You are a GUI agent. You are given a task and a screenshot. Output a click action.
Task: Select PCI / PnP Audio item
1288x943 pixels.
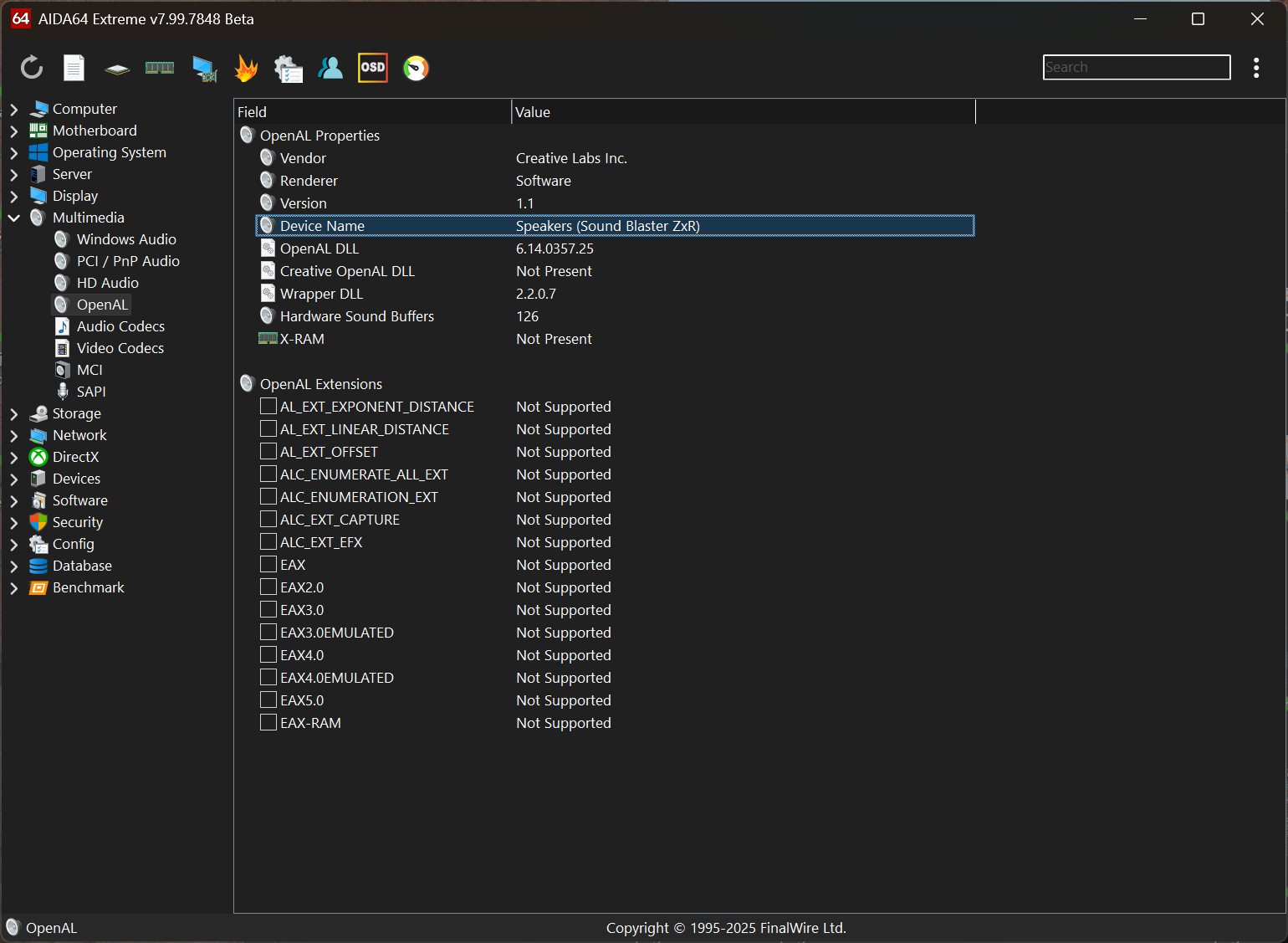point(128,261)
